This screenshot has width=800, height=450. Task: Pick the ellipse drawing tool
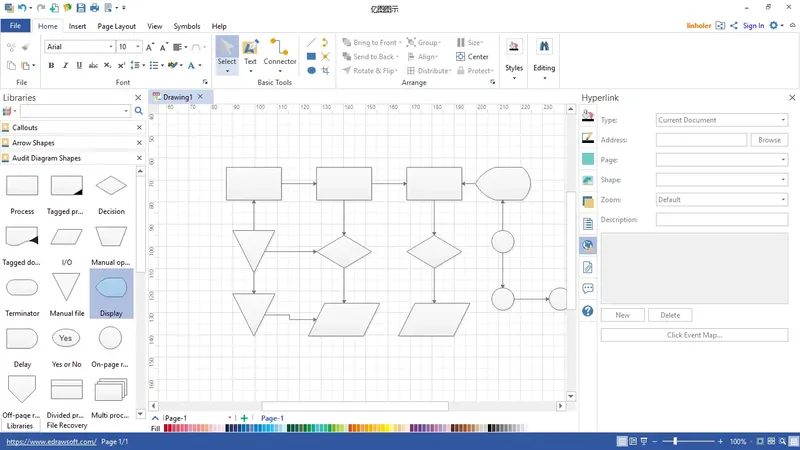[x=311, y=70]
